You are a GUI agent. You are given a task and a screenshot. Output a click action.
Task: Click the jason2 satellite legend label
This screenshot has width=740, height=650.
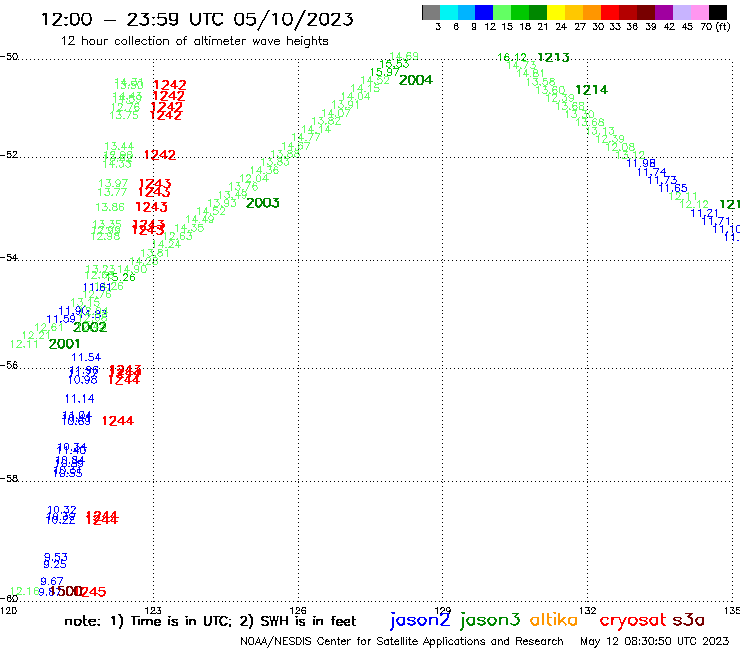420,620
